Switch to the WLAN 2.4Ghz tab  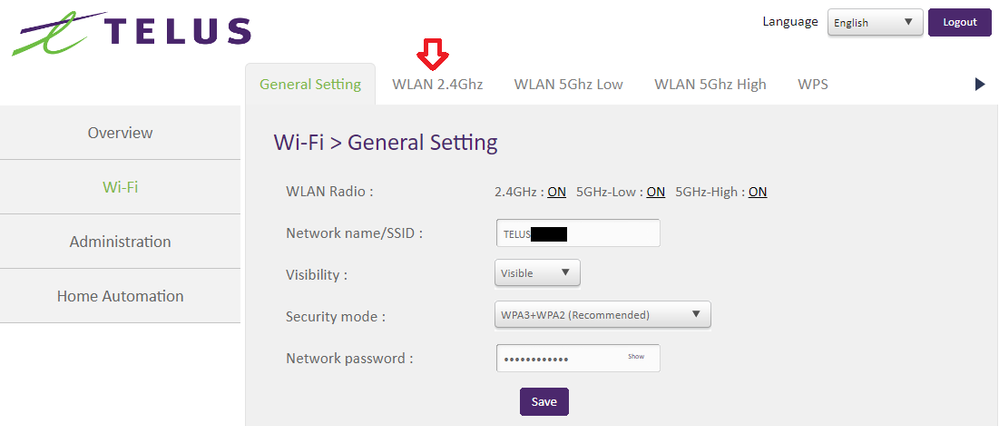pyautogui.click(x=437, y=84)
